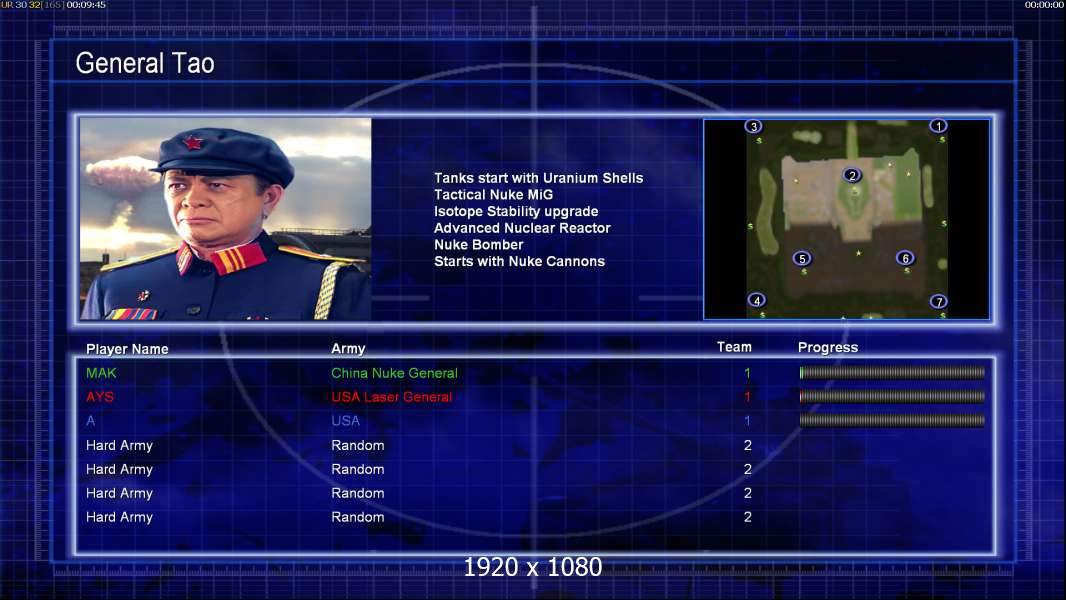Image resolution: width=1066 pixels, height=600 pixels.
Task: Click the "Army" column header
Action: [348, 349]
